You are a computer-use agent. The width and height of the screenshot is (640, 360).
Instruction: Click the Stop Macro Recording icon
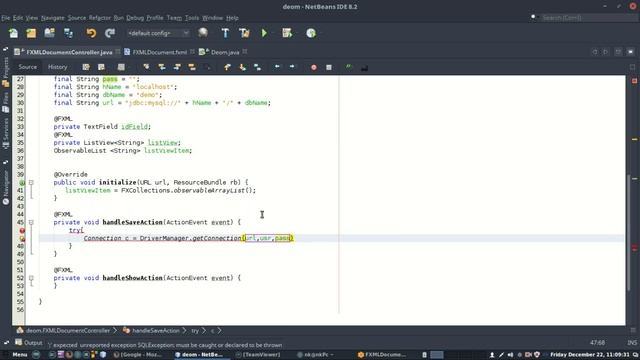tap(329, 67)
